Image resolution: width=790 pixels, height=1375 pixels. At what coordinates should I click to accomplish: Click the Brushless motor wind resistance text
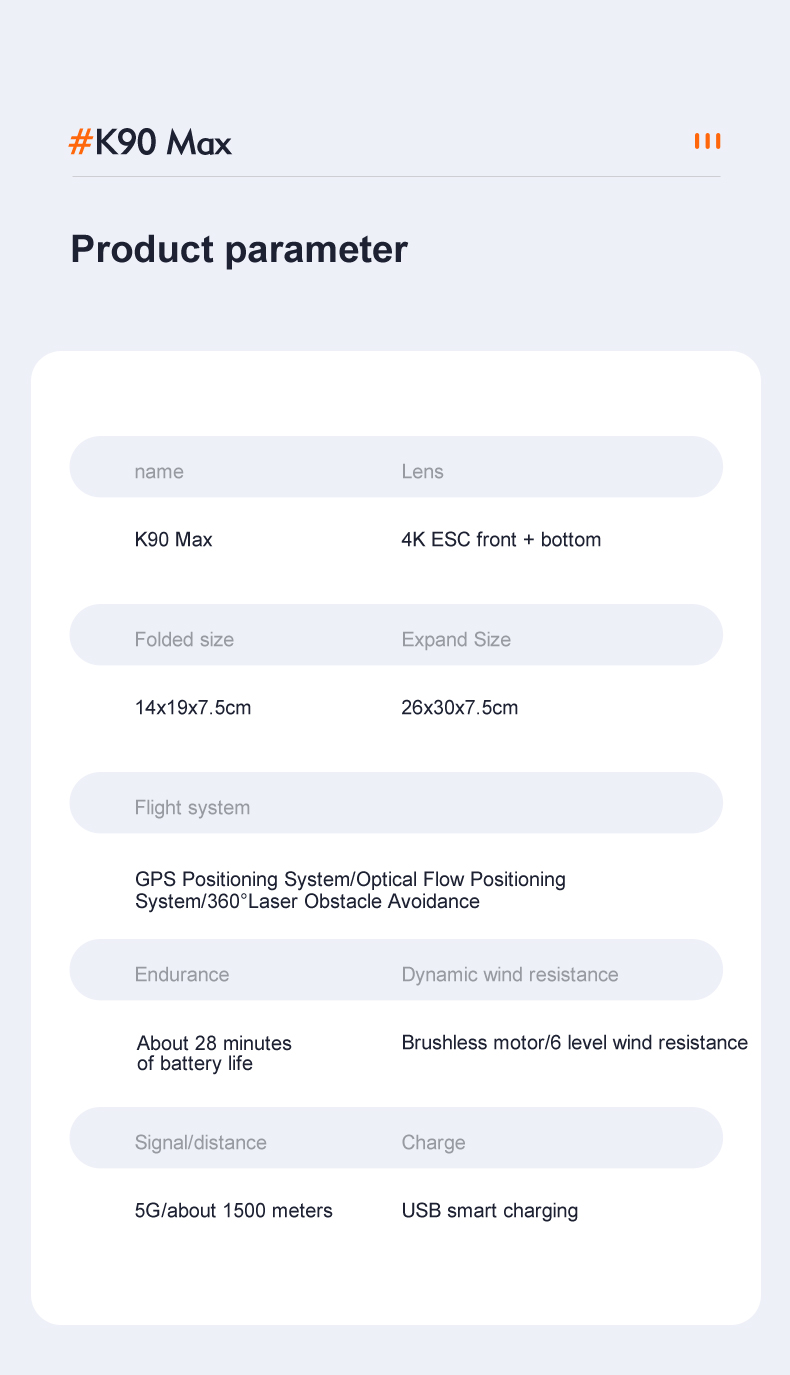click(574, 1043)
